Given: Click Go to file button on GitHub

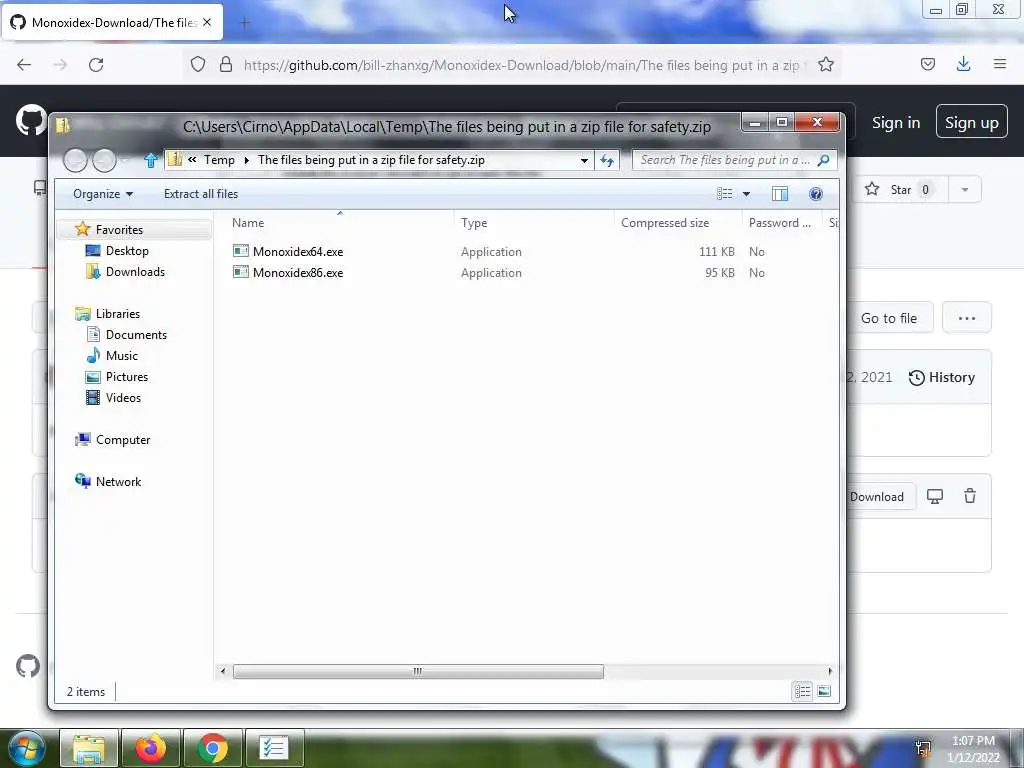Looking at the screenshot, I should [889, 318].
